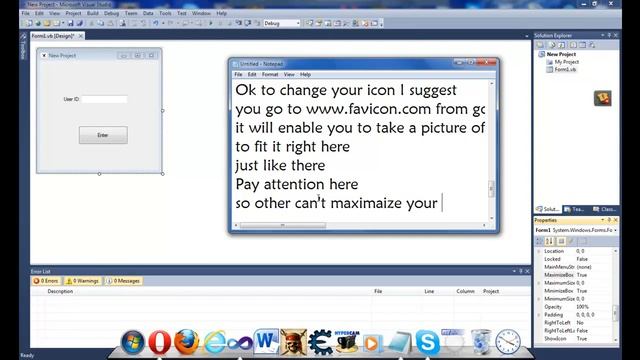Sort Error List by Description column

(x=60, y=291)
